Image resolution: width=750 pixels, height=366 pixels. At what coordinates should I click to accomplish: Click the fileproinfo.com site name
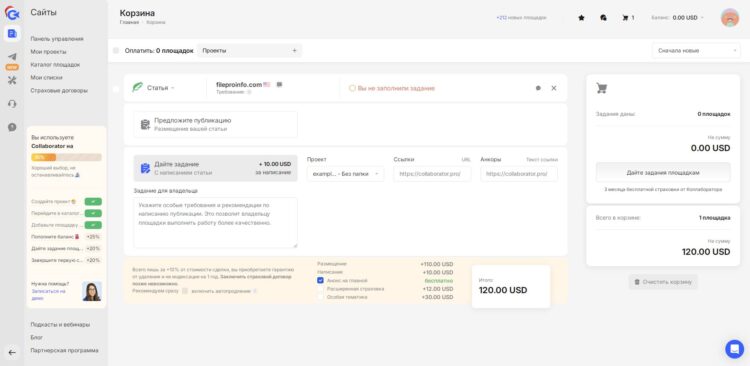coord(239,84)
